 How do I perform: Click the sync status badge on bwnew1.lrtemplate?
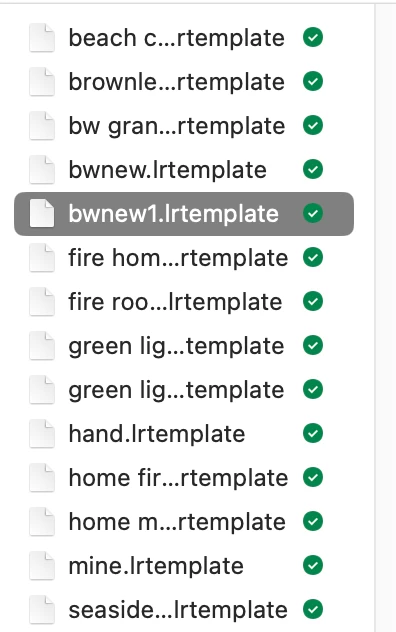coord(313,213)
